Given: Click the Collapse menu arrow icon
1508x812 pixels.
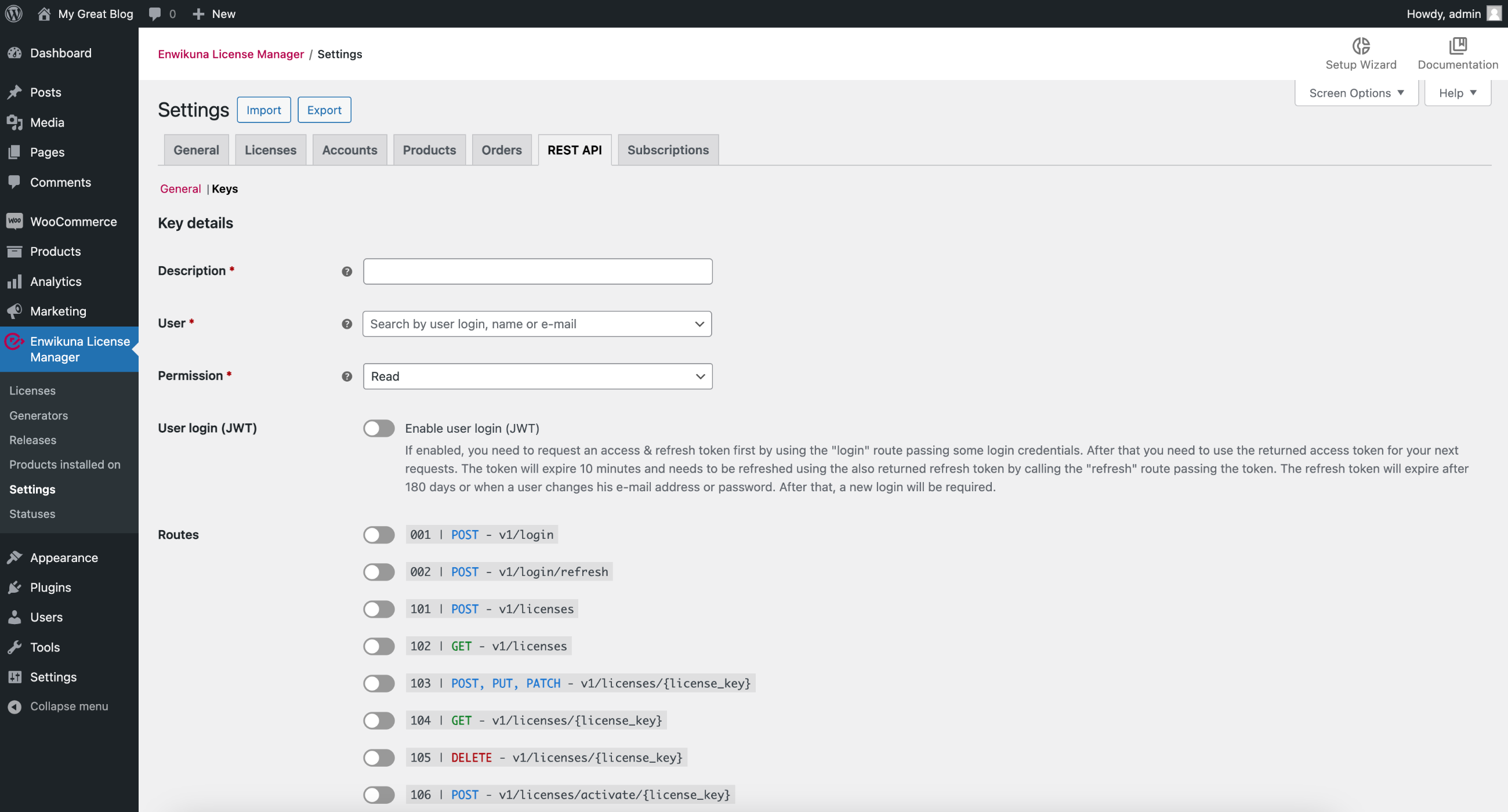Looking at the screenshot, I should [14, 706].
